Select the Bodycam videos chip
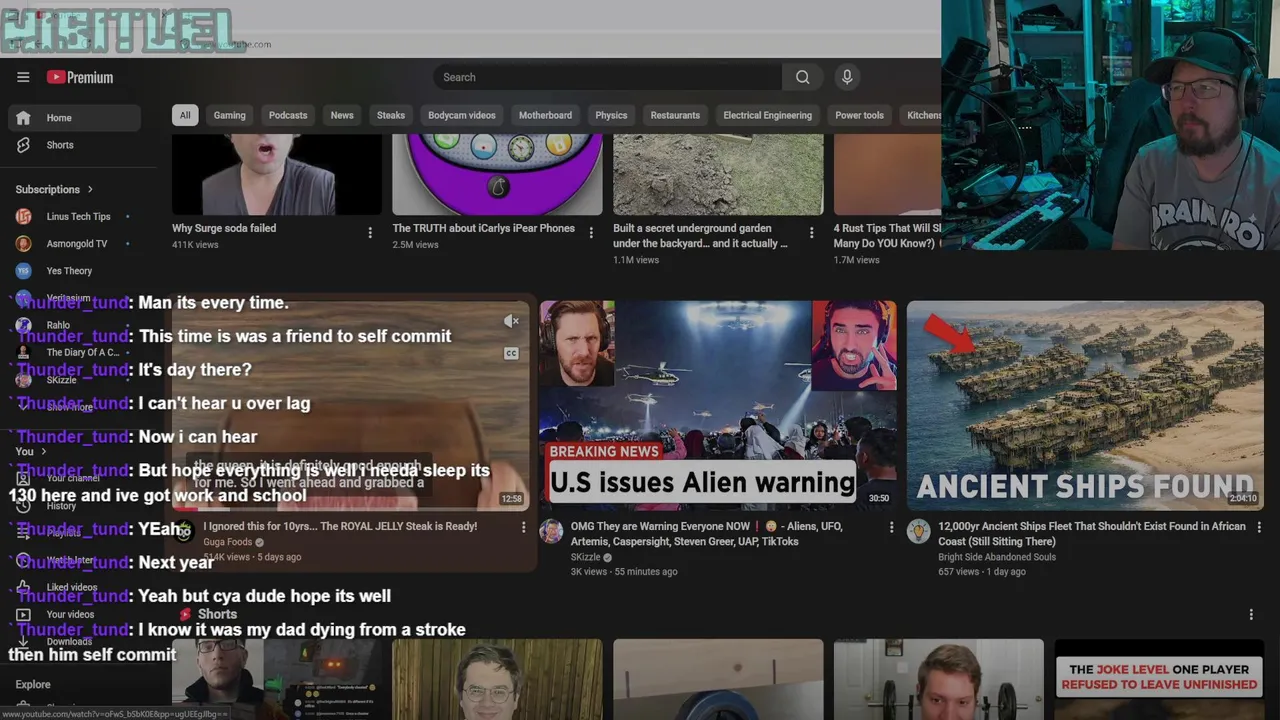 (x=462, y=115)
